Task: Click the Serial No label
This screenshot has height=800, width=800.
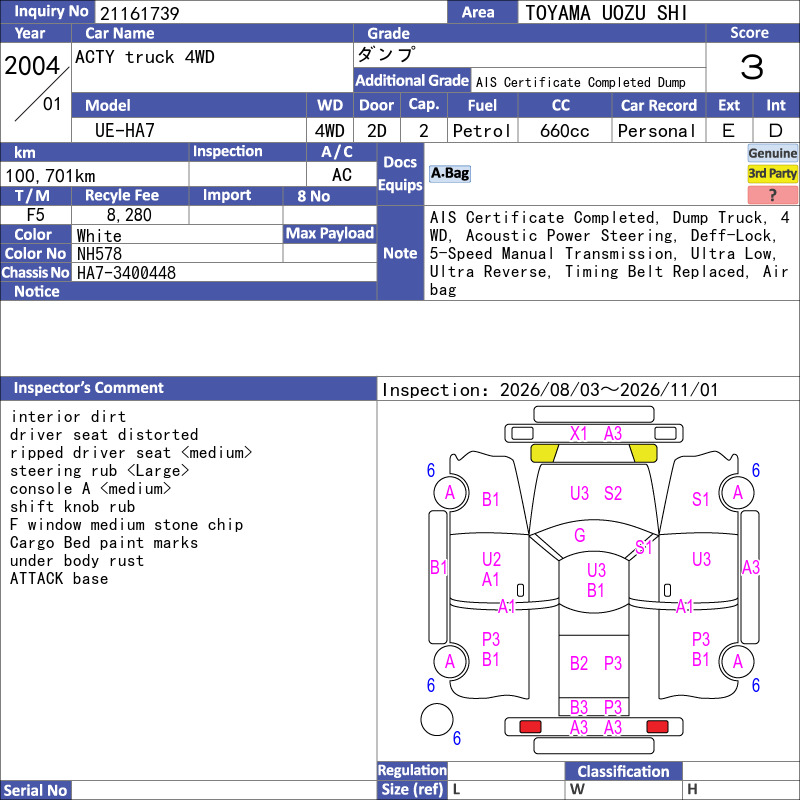Action: (x=36, y=790)
